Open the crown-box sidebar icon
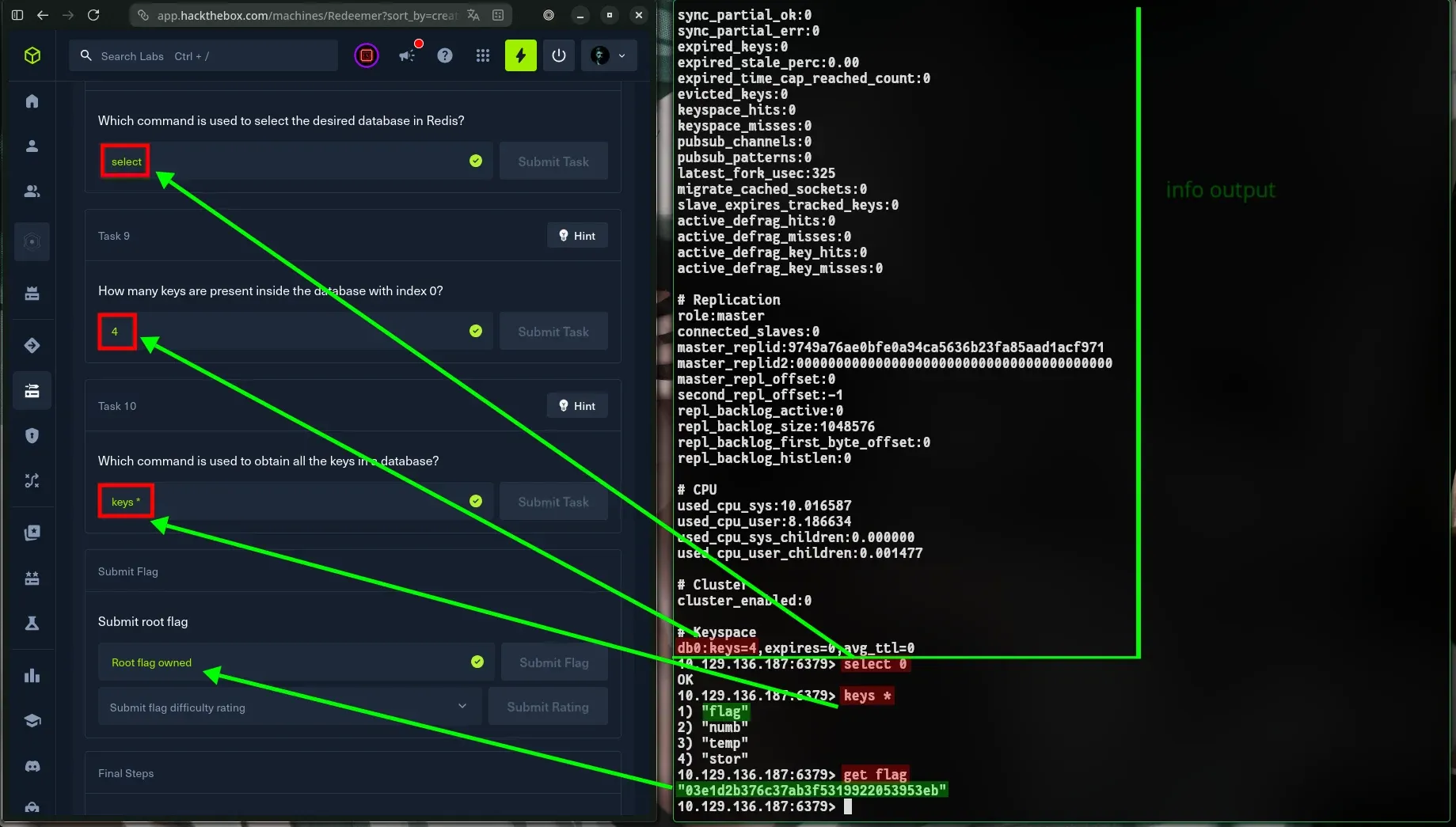1456x827 pixels. [32, 294]
